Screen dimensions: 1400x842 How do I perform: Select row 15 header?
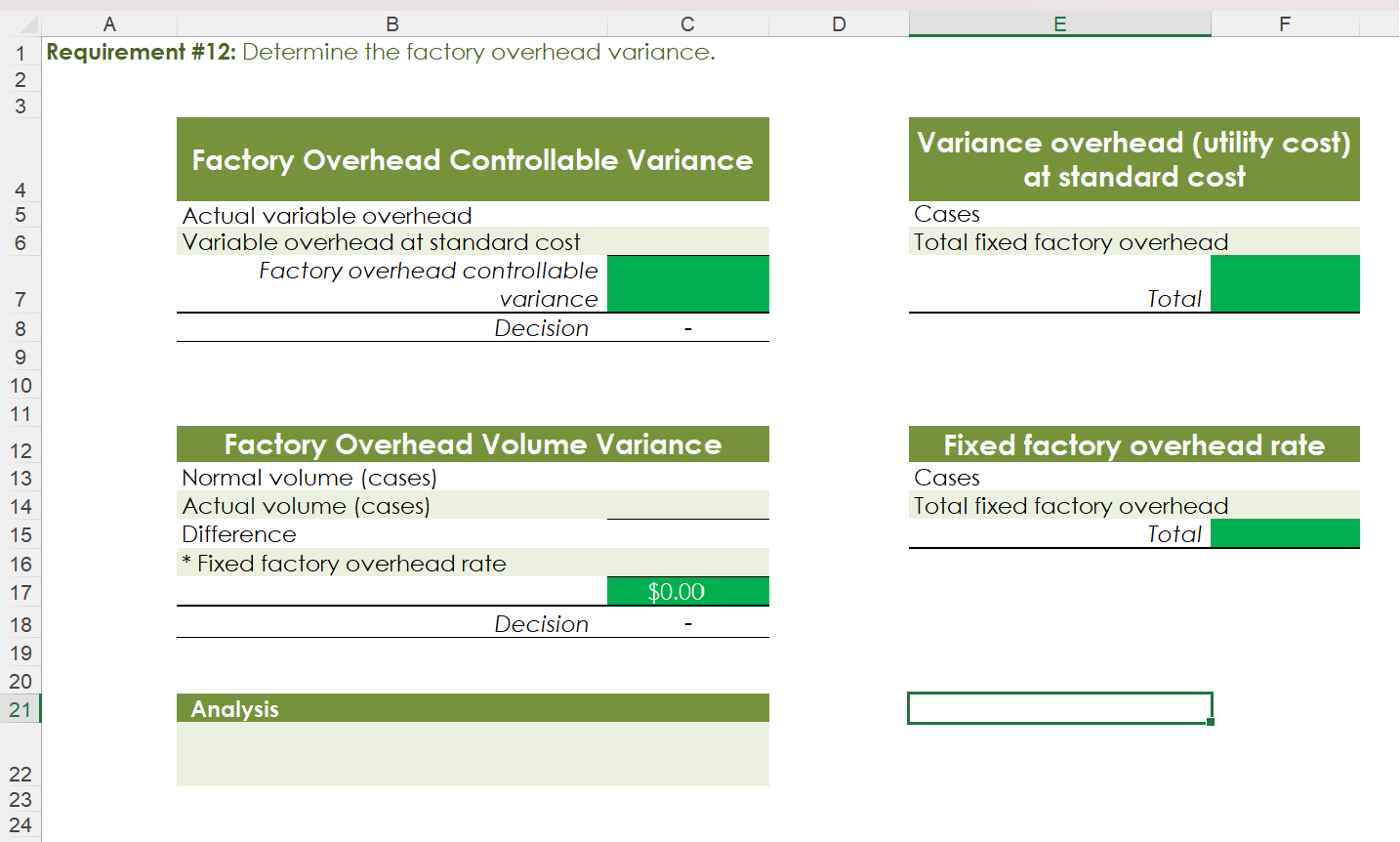click(21, 534)
